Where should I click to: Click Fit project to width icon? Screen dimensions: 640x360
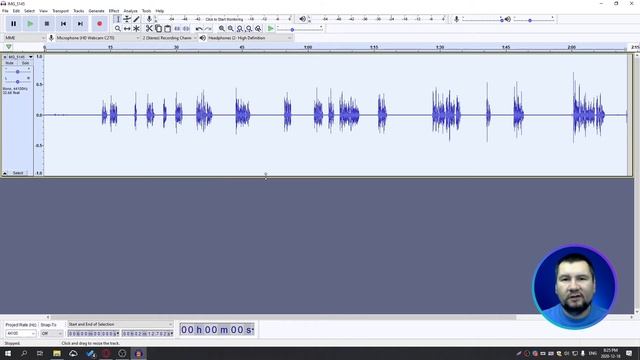pyautogui.click(x=249, y=29)
